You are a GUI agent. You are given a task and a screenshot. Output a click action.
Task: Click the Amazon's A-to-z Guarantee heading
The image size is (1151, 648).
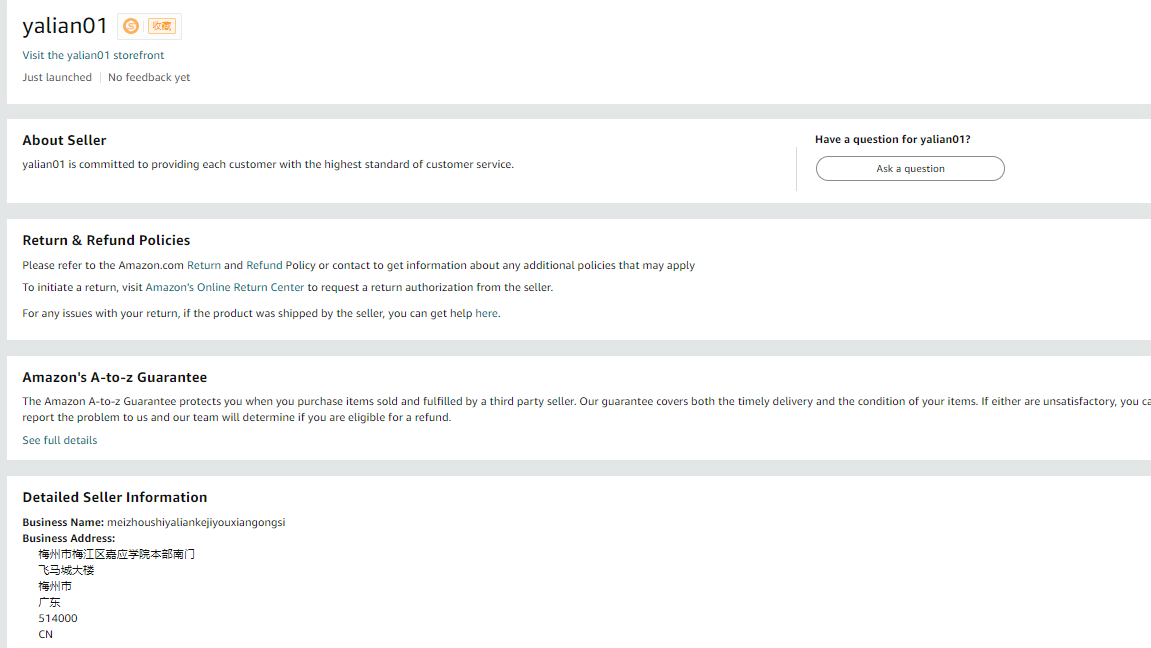coord(115,377)
